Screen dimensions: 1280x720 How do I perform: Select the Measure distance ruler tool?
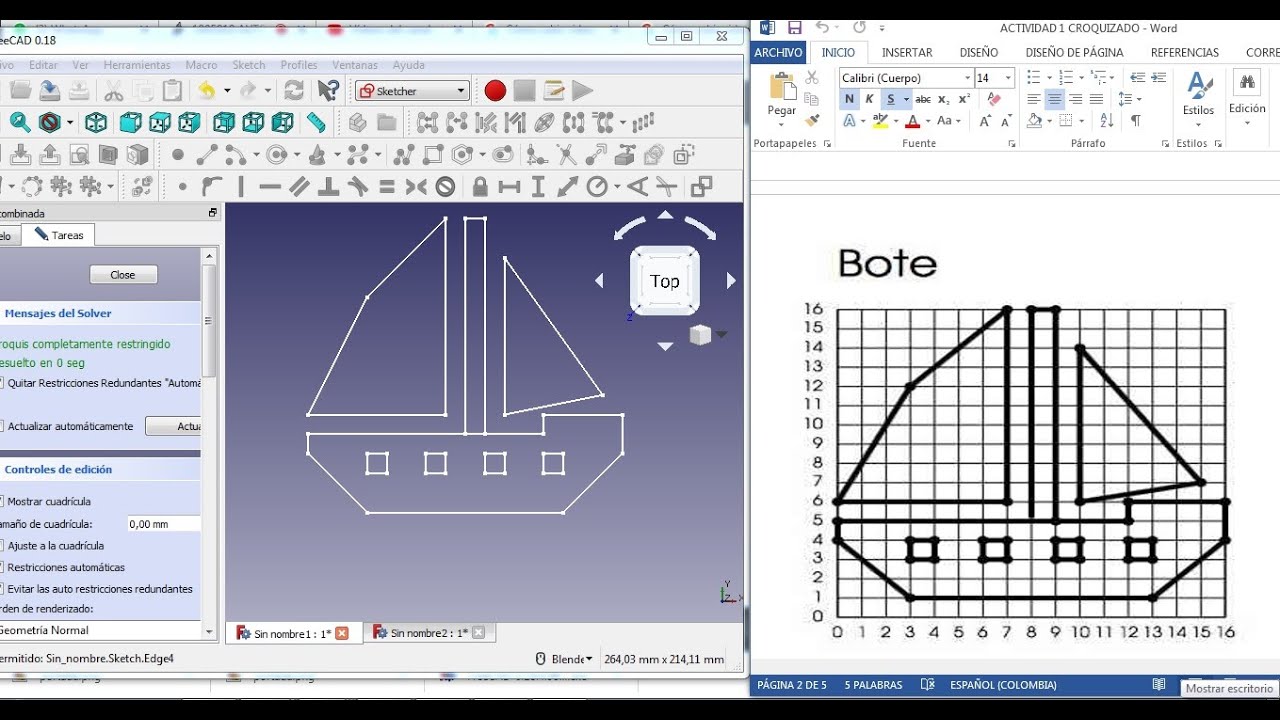[x=316, y=122]
